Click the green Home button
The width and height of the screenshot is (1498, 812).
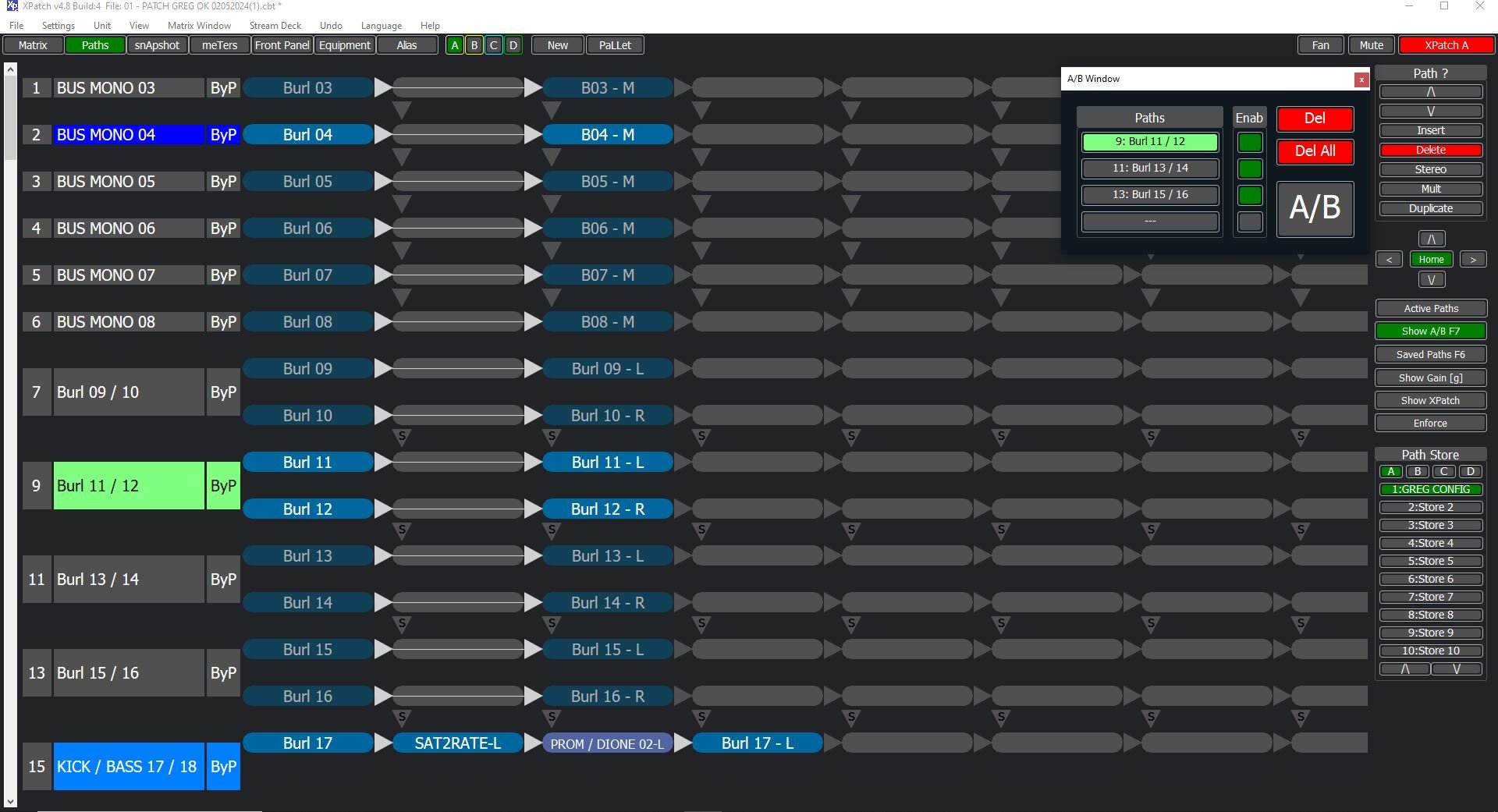(x=1431, y=260)
